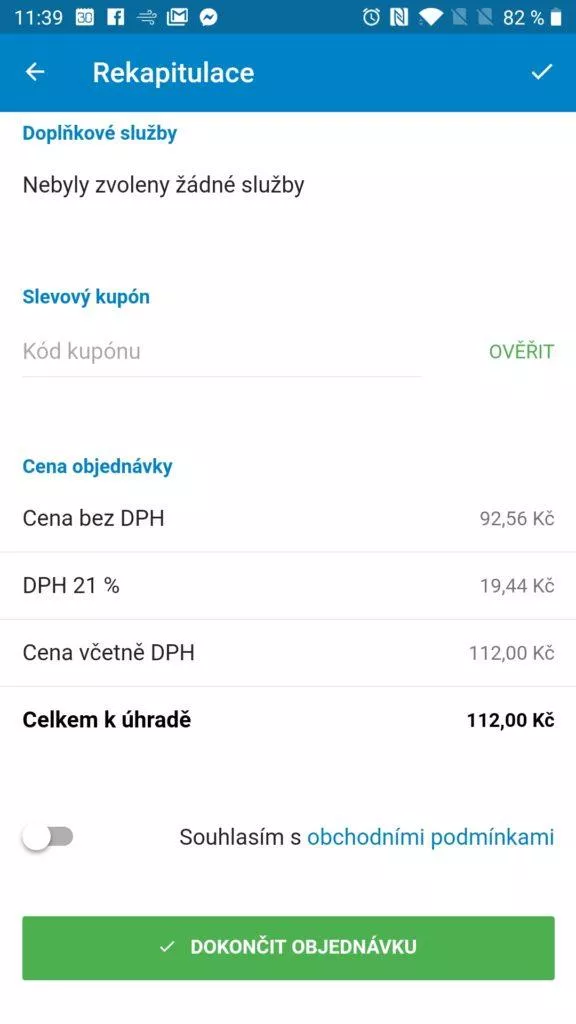Tap the battery status icon
The image size is (576, 1024).
(556, 18)
